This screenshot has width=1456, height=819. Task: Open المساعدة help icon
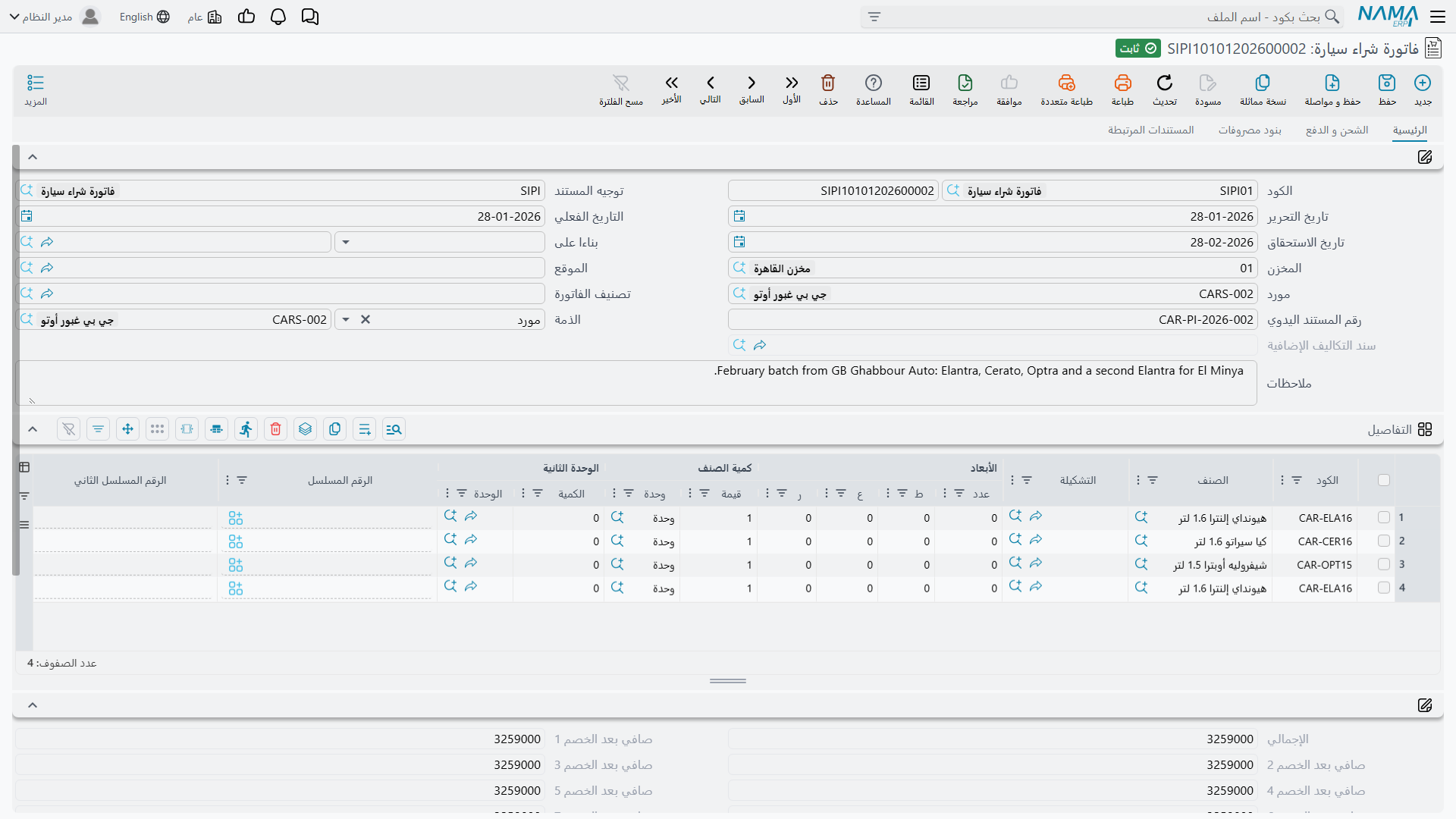(x=874, y=83)
